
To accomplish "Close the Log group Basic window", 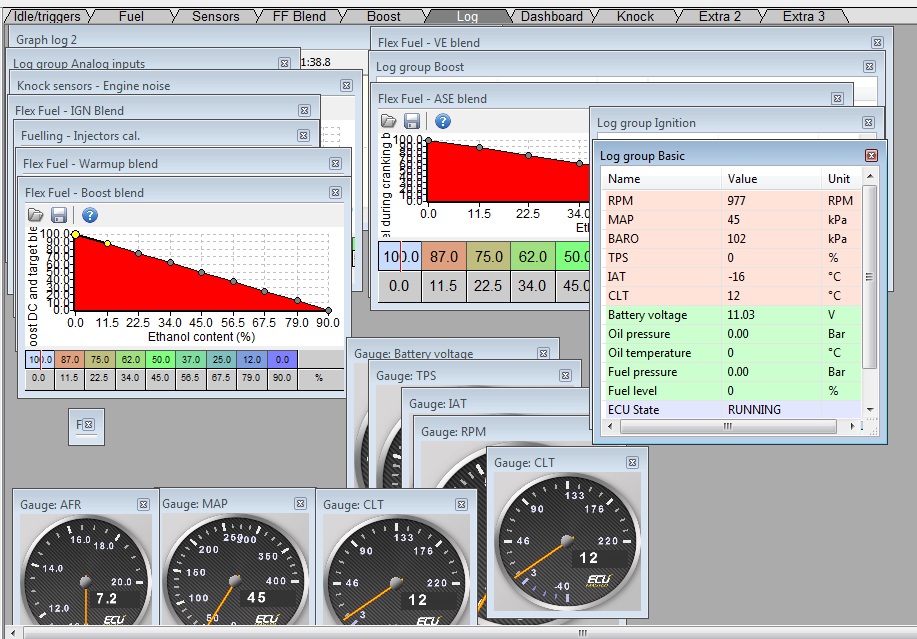I will (x=871, y=156).
